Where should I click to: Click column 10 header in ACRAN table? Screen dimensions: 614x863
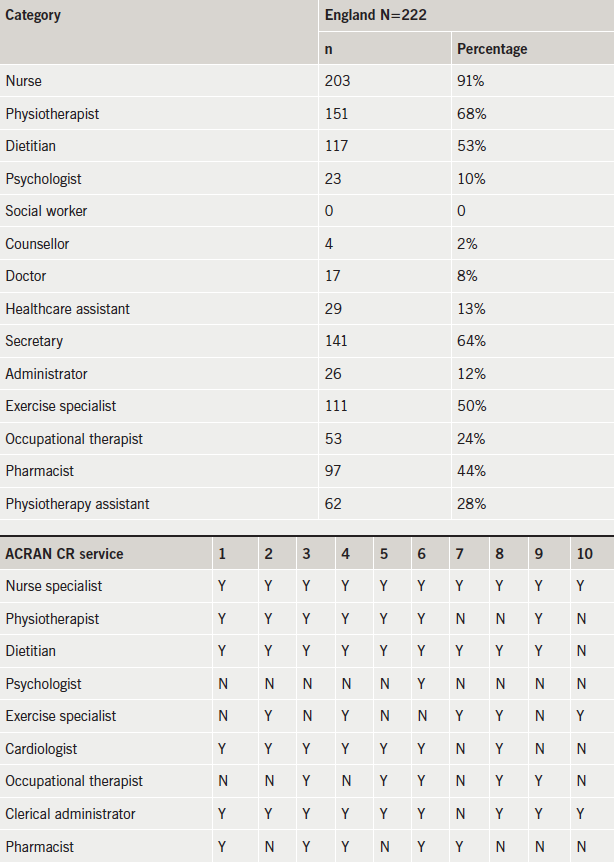(x=583, y=553)
